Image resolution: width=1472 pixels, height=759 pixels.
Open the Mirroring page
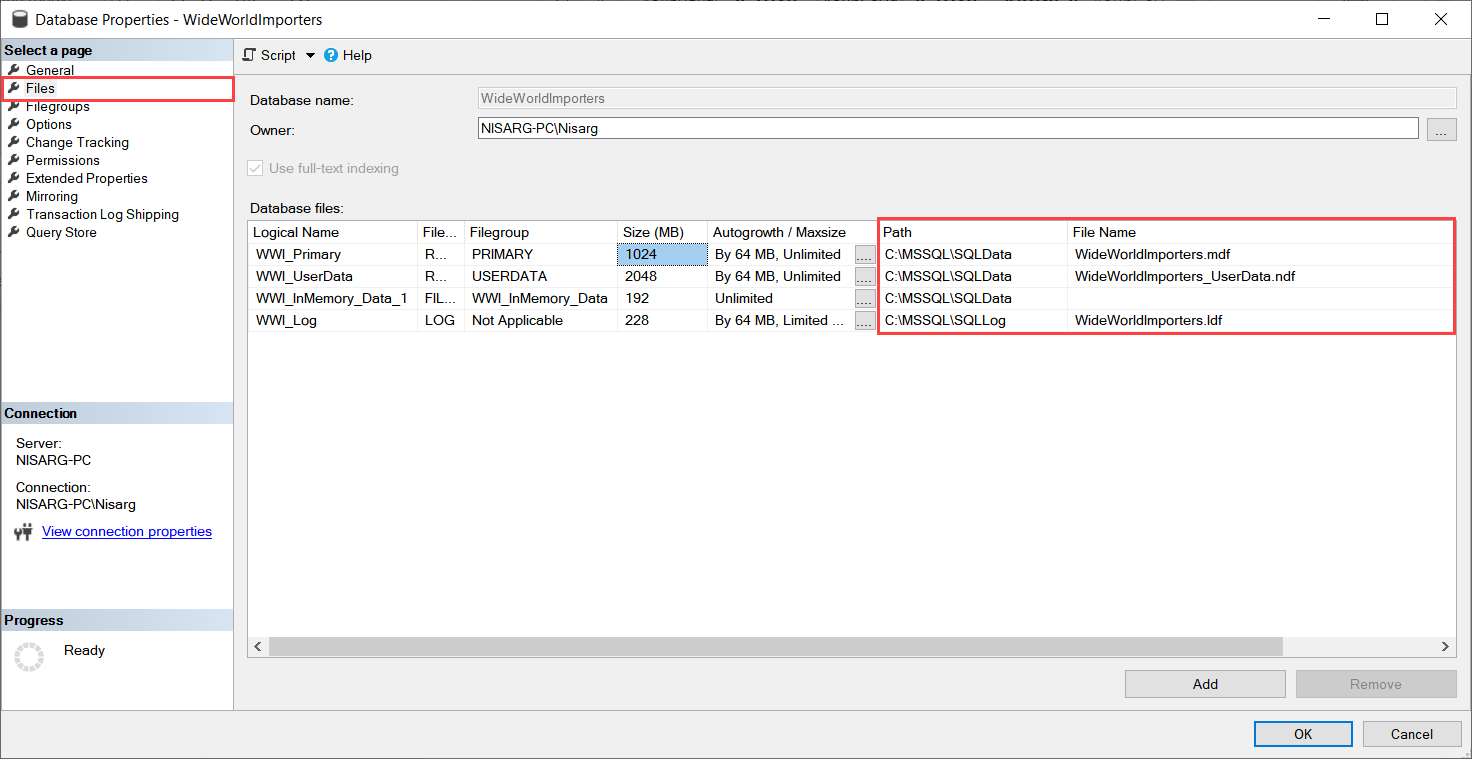[x=52, y=196]
